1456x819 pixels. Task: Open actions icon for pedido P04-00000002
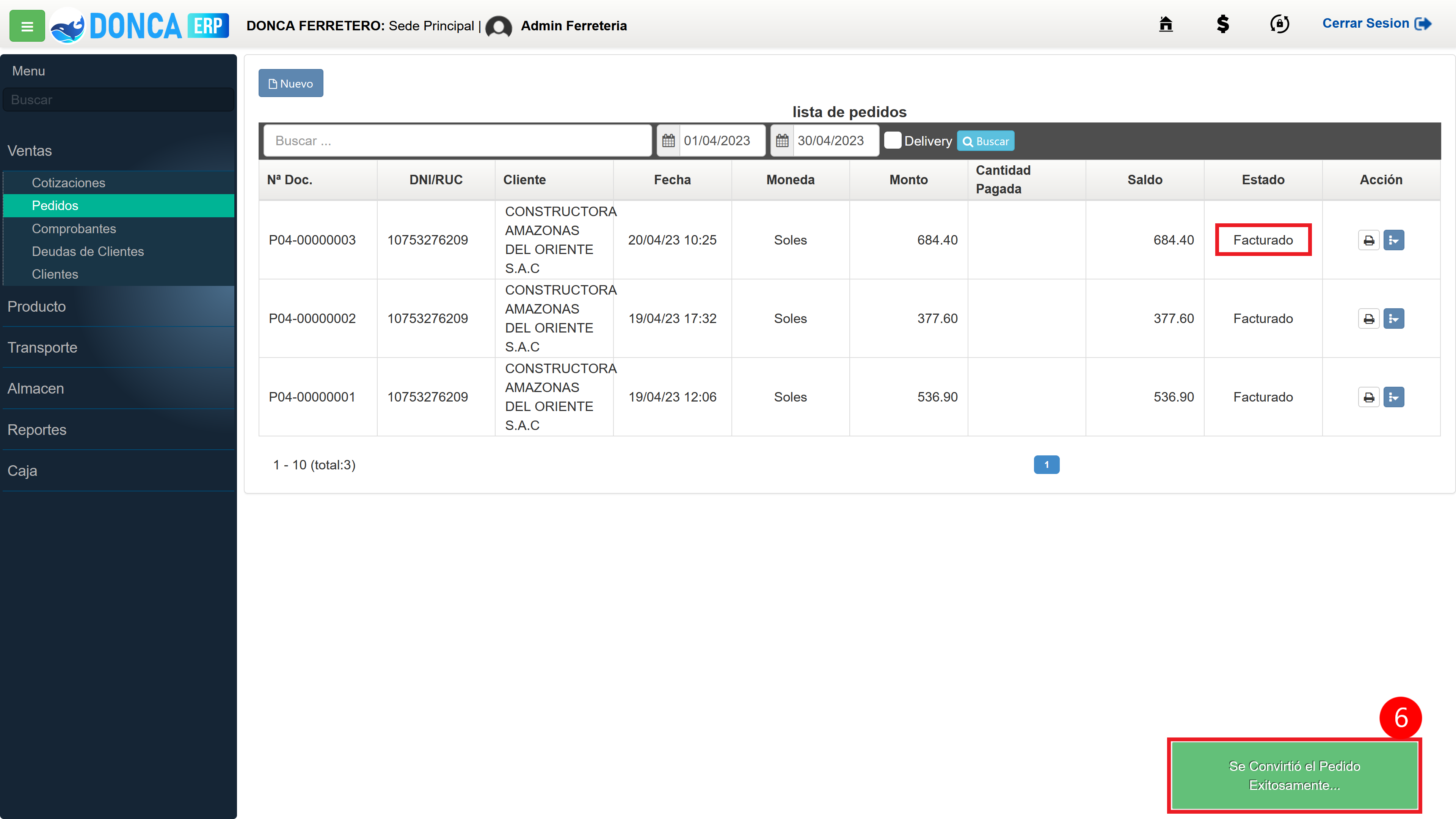pos(1393,319)
